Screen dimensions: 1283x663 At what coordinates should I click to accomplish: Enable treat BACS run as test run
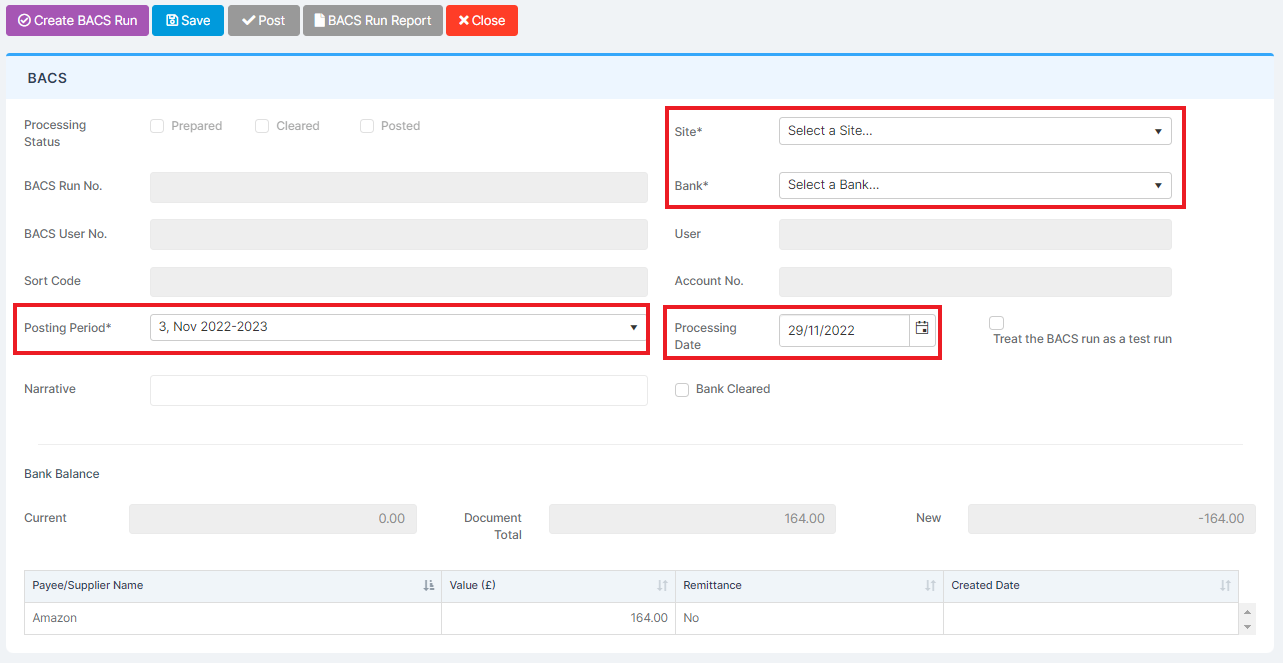996,323
